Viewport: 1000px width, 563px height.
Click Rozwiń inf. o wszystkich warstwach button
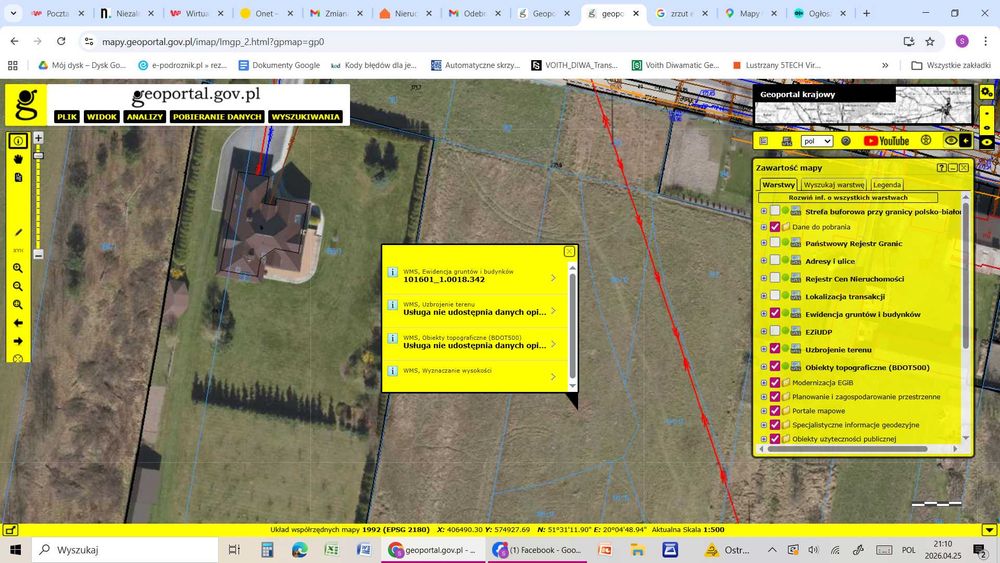(848, 198)
